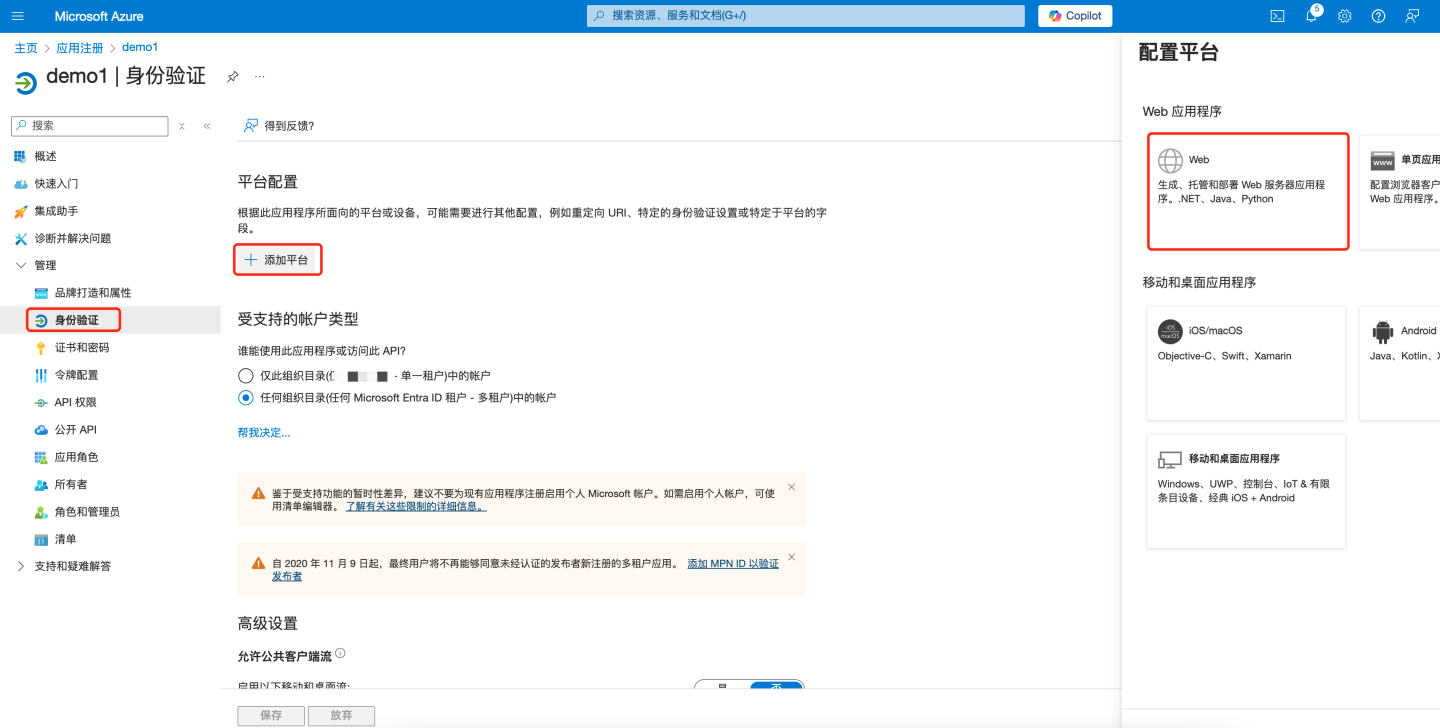Click the 高级设置 heading
The width and height of the screenshot is (1440, 728).
(268, 623)
